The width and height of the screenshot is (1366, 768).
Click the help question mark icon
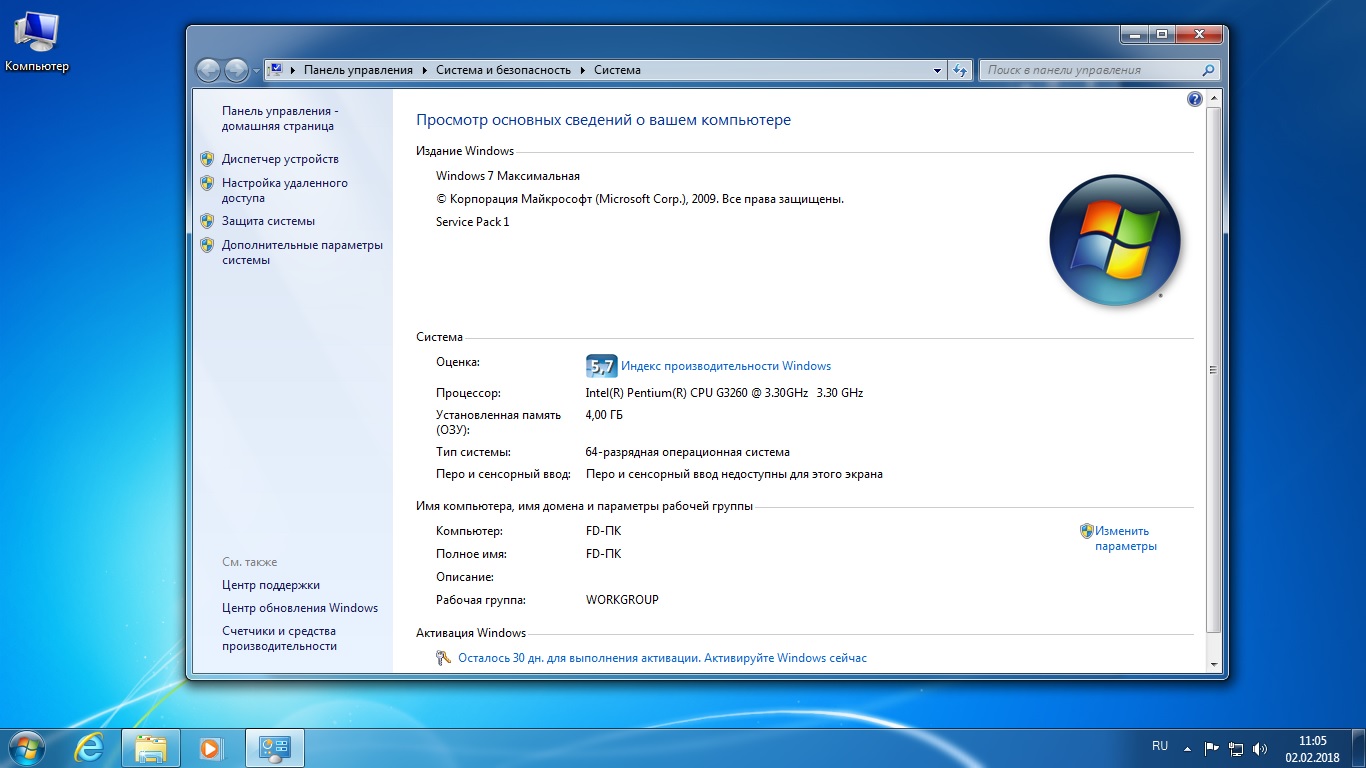pos(1194,99)
